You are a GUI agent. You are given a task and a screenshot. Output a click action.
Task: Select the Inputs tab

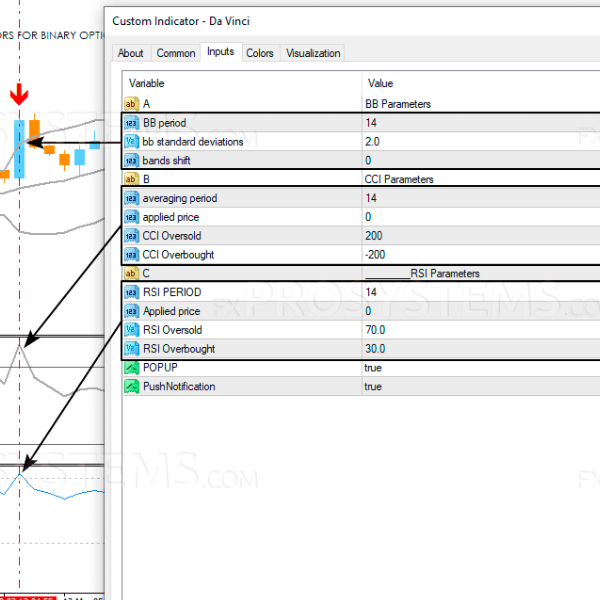tap(221, 52)
